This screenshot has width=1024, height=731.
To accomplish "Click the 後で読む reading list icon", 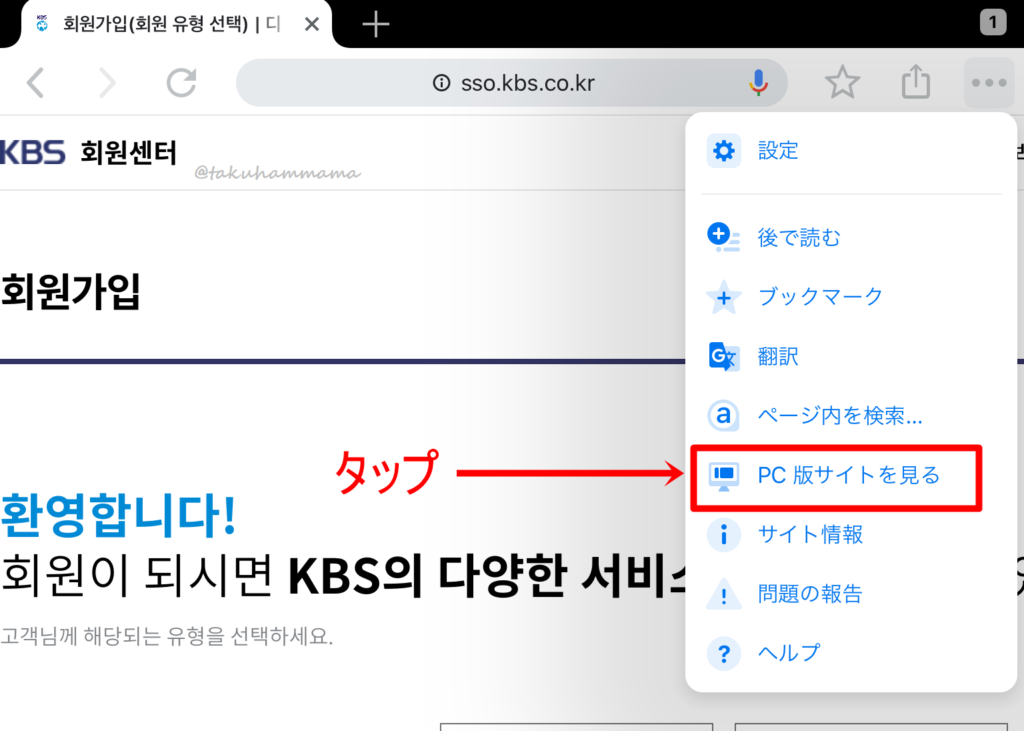I will click(724, 237).
